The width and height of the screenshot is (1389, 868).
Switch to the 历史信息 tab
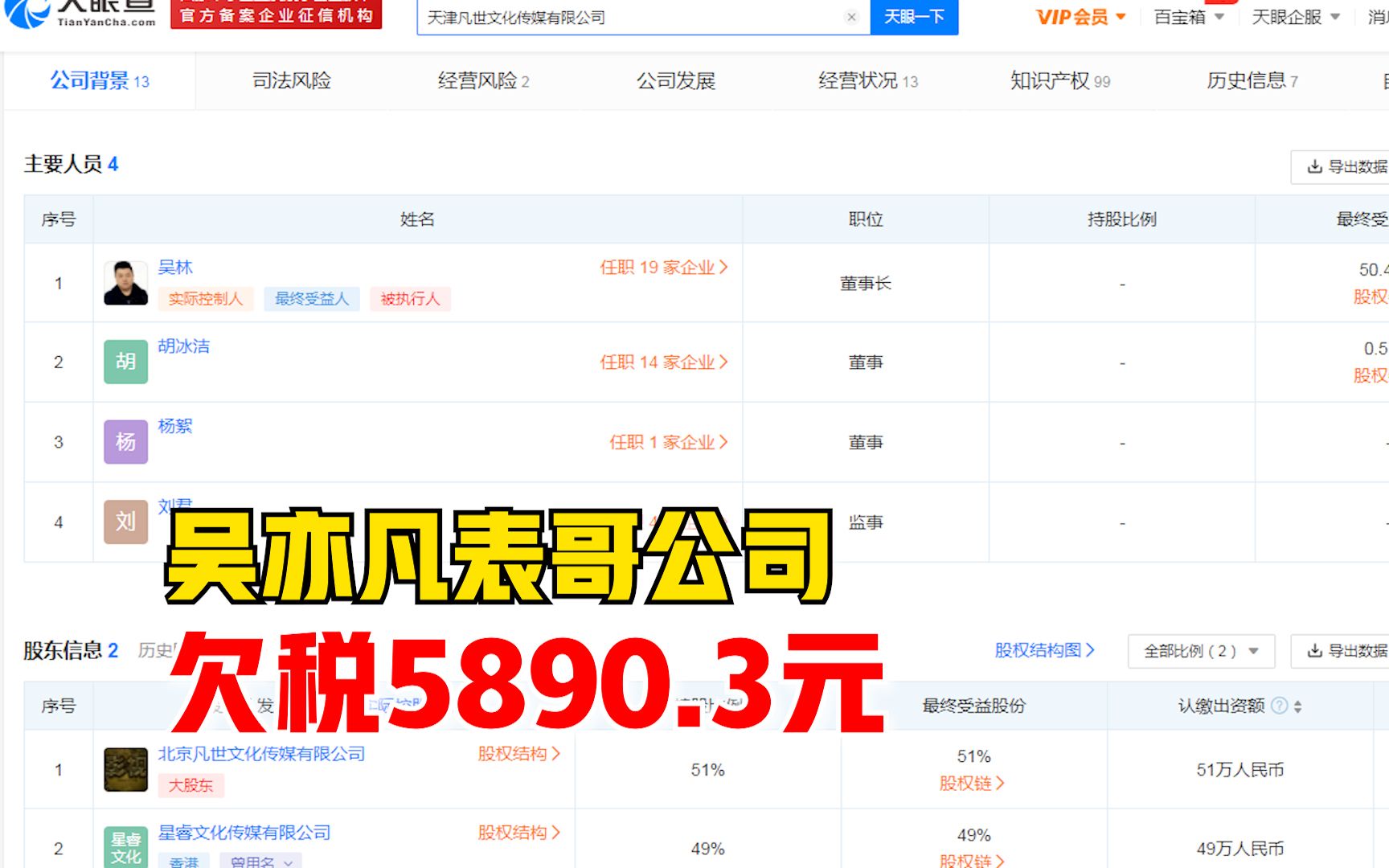pos(1252,80)
